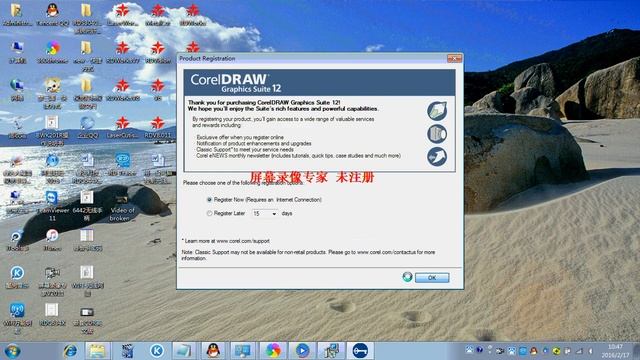Select the colorful pinwheel browser desktop icon
The width and height of the screenshot is (640, 360).
click(x=53, y=53)
